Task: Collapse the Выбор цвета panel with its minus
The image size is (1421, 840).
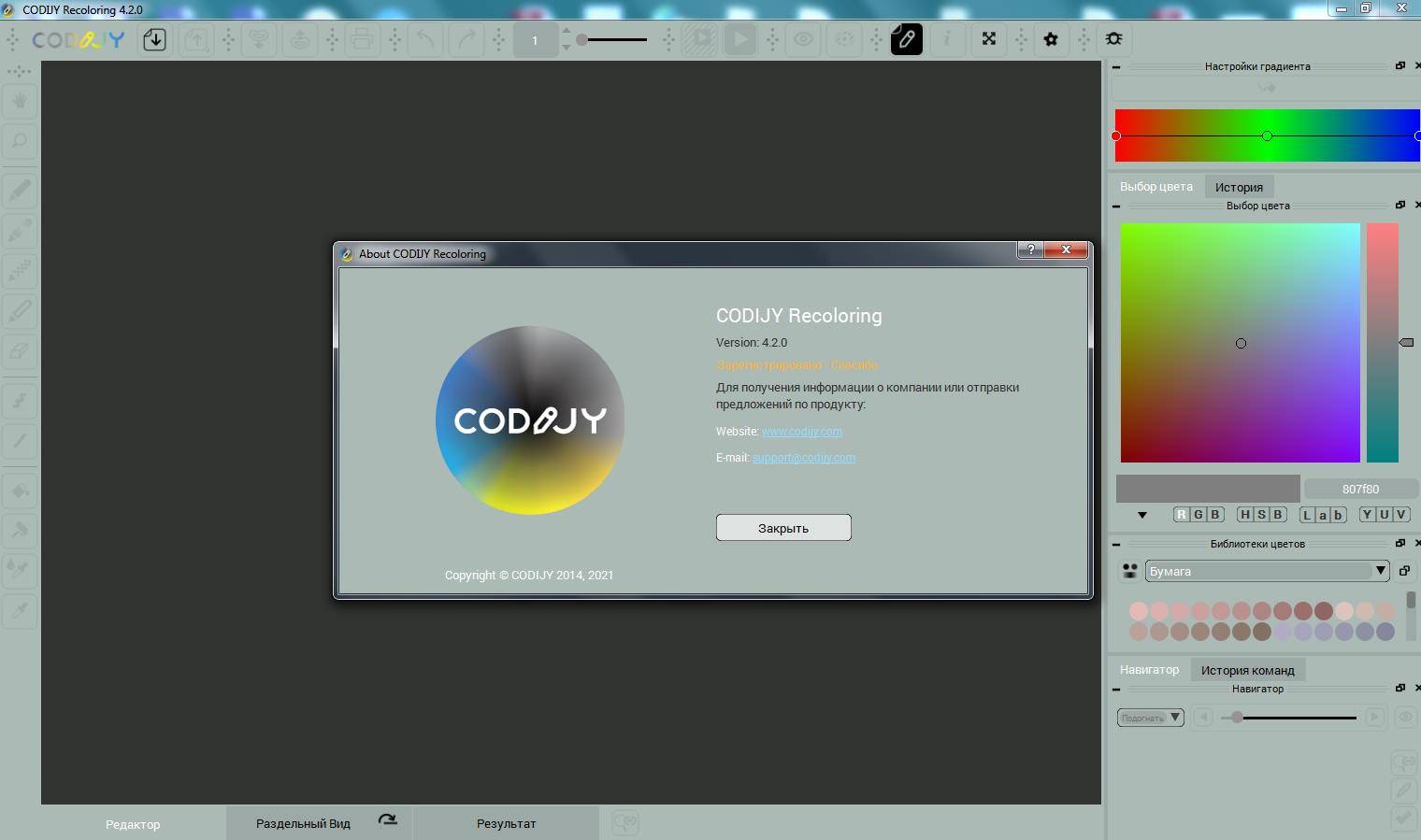Action: tap(1116, 206)
